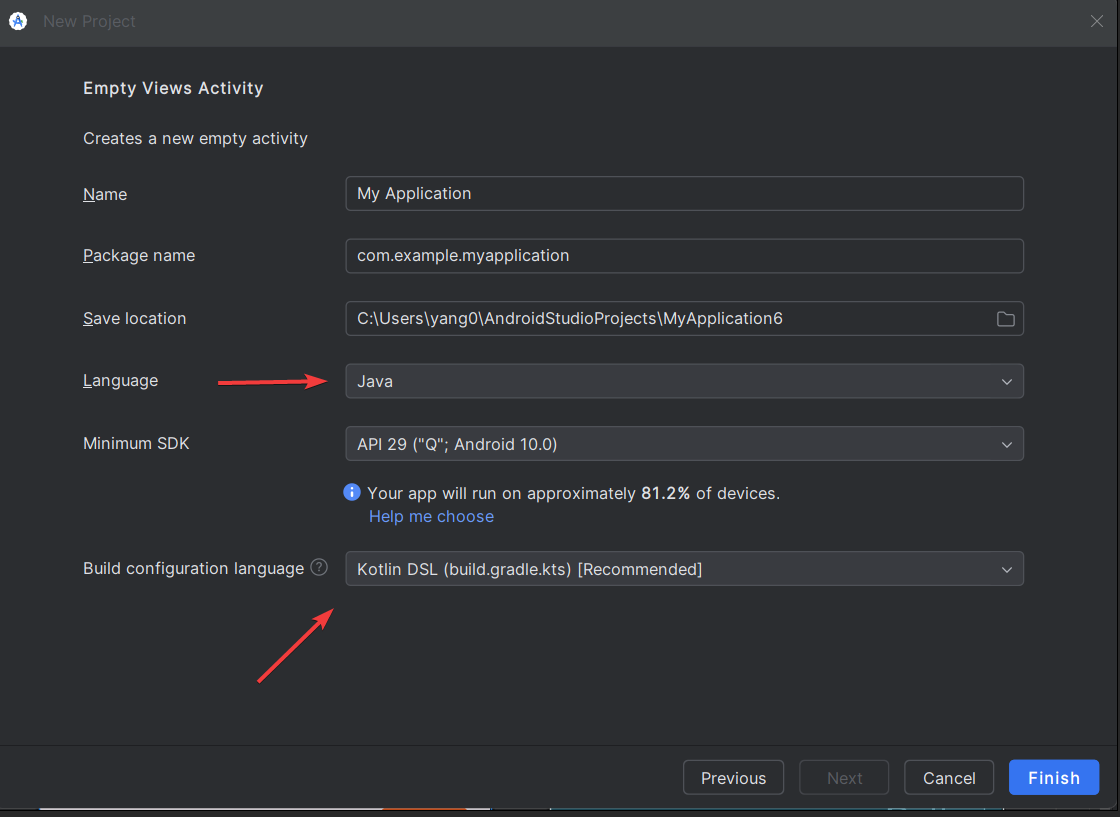Click the Cancel button
Screen dimensions: 1120x817
coord(949,778)
